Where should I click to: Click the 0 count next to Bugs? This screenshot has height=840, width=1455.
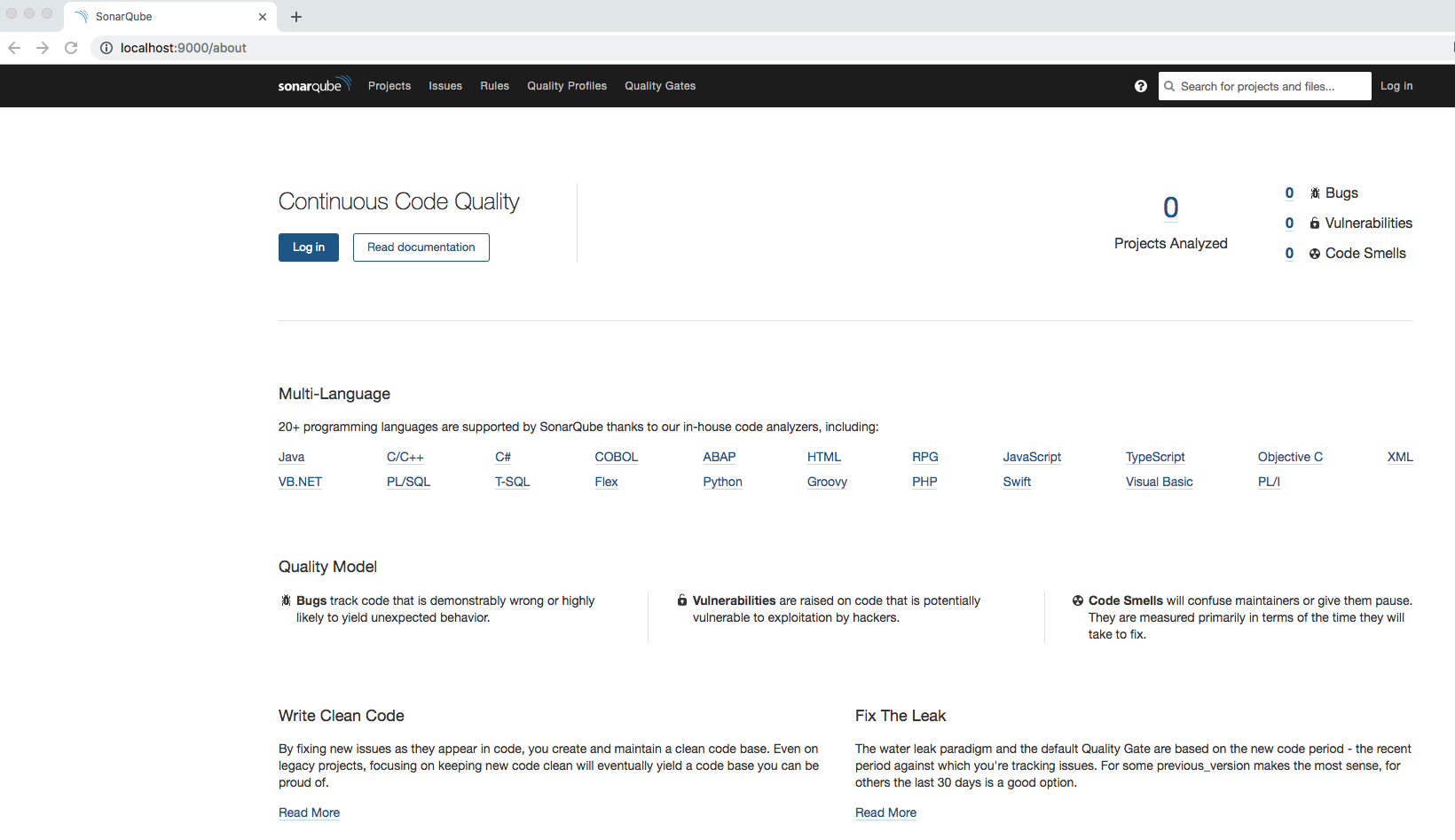[x=1289, y=193]
